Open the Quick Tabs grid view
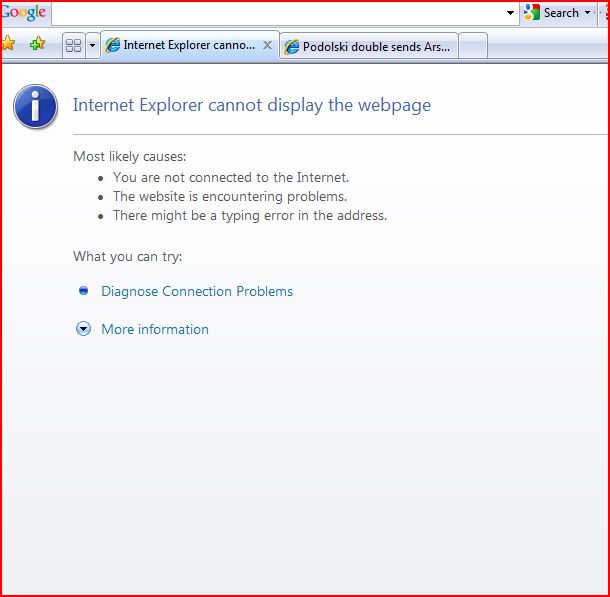The height and width of the screenshot is (597, 610). pos(74,46)
